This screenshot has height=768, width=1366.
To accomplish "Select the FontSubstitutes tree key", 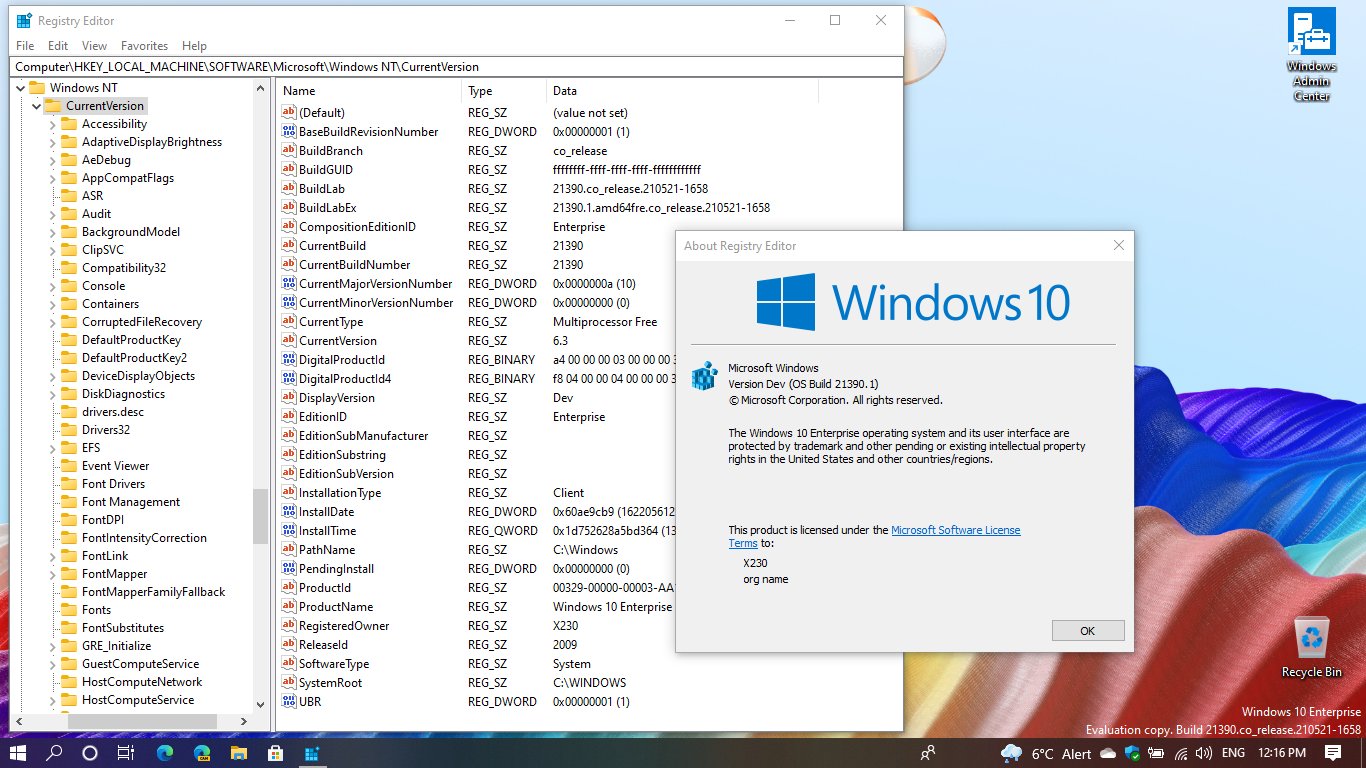I will (123, 628).
